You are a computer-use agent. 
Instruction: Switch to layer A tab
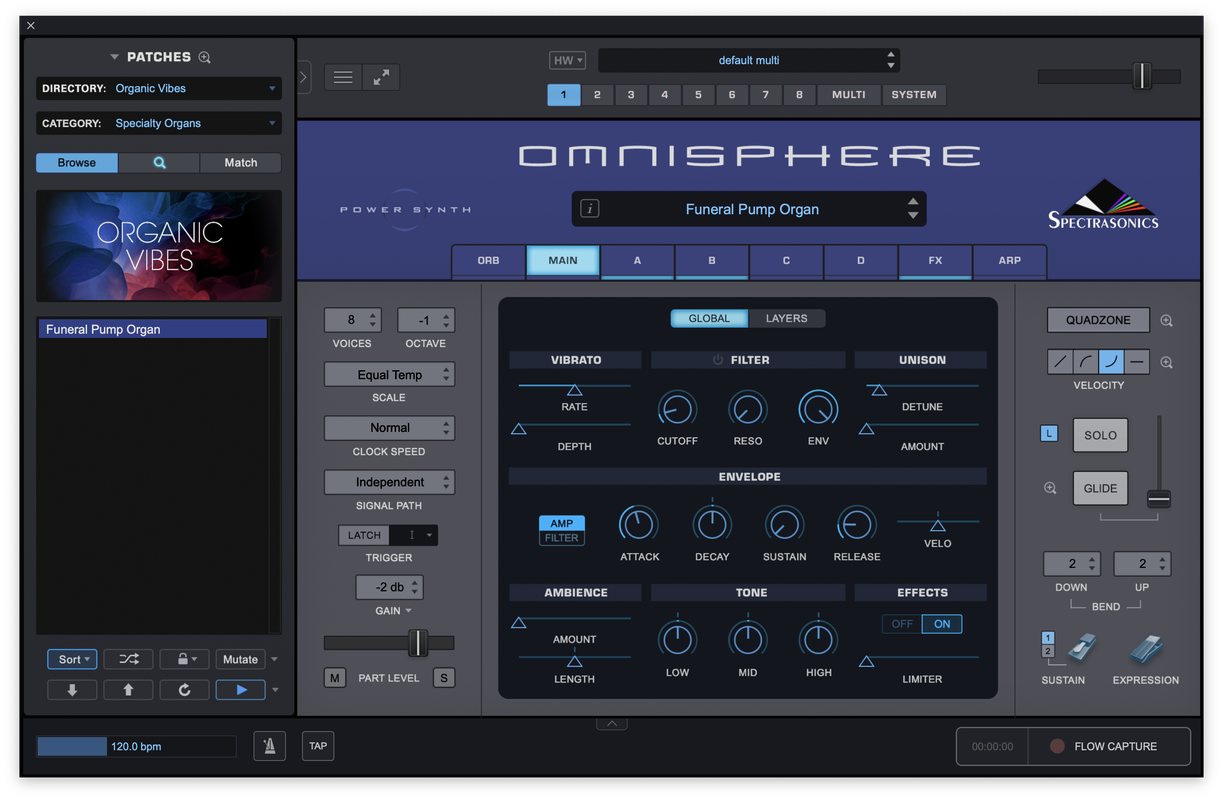pos(637,260)
